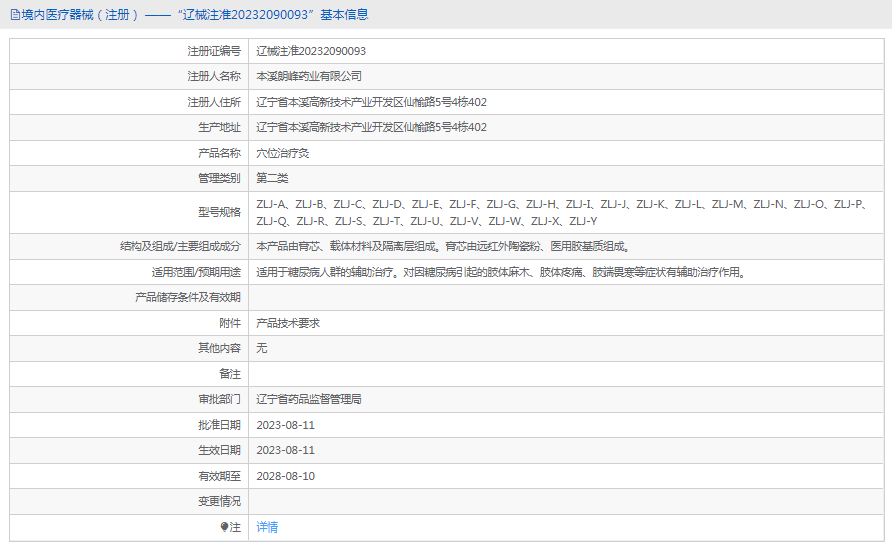Screen dimensions: 892x545
Task: Select registration number 辽械注准20232090093 cell
Action: click(311, 51)
